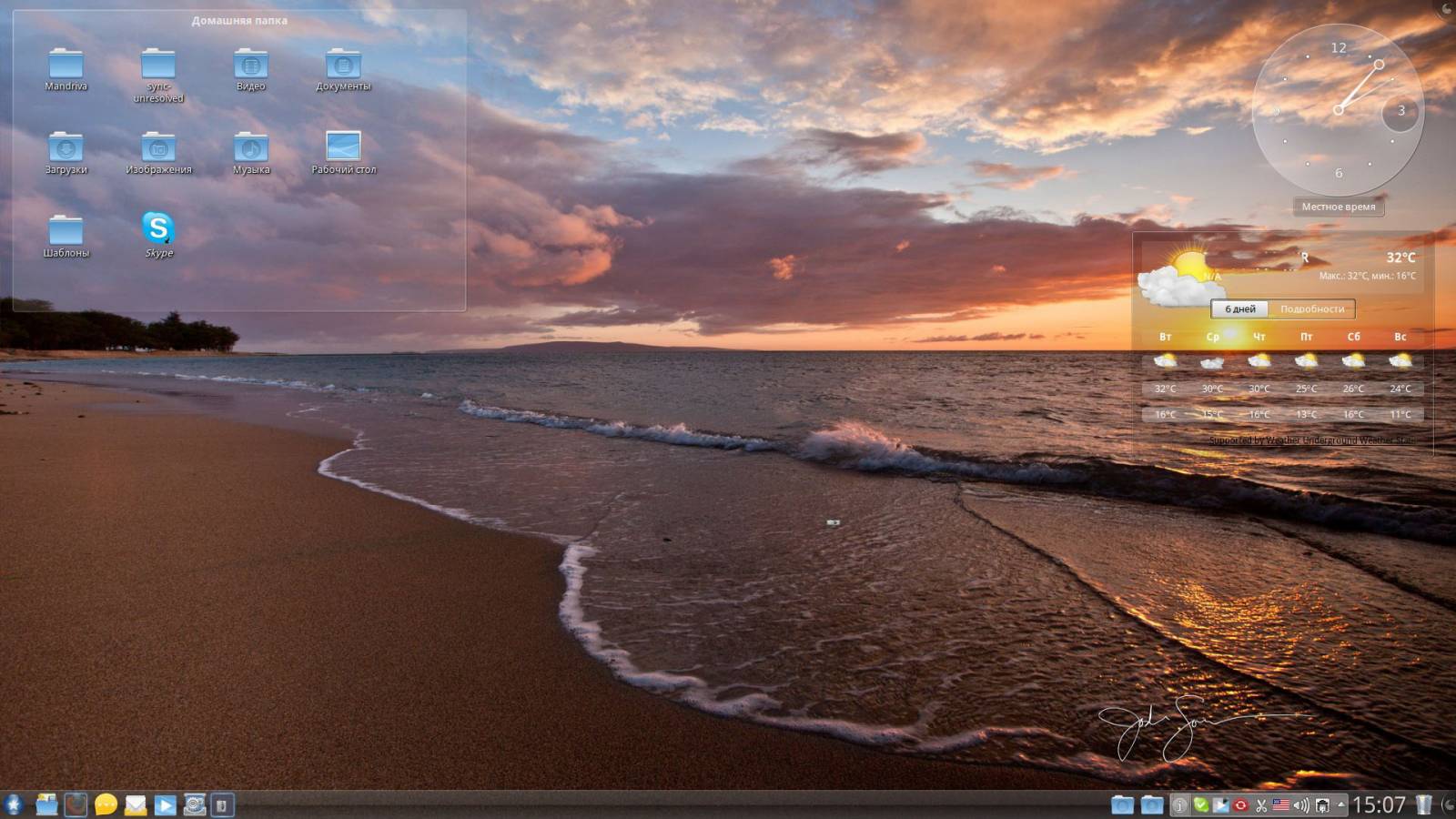Screen dimensions: 1456x819
Task: Open the system settings gear icon
Action: point(195,804)
